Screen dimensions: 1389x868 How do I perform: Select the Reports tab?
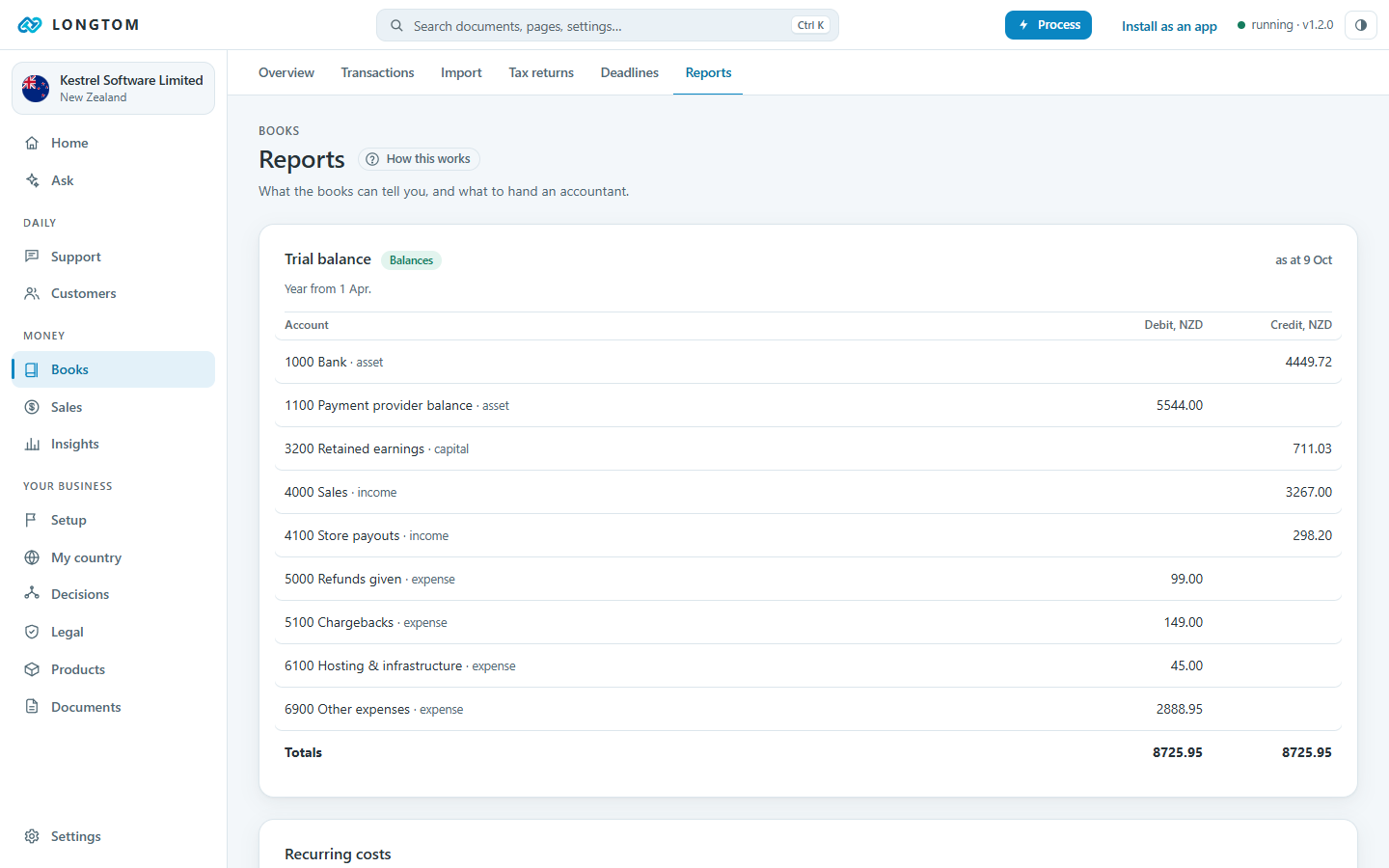(708, 72)
